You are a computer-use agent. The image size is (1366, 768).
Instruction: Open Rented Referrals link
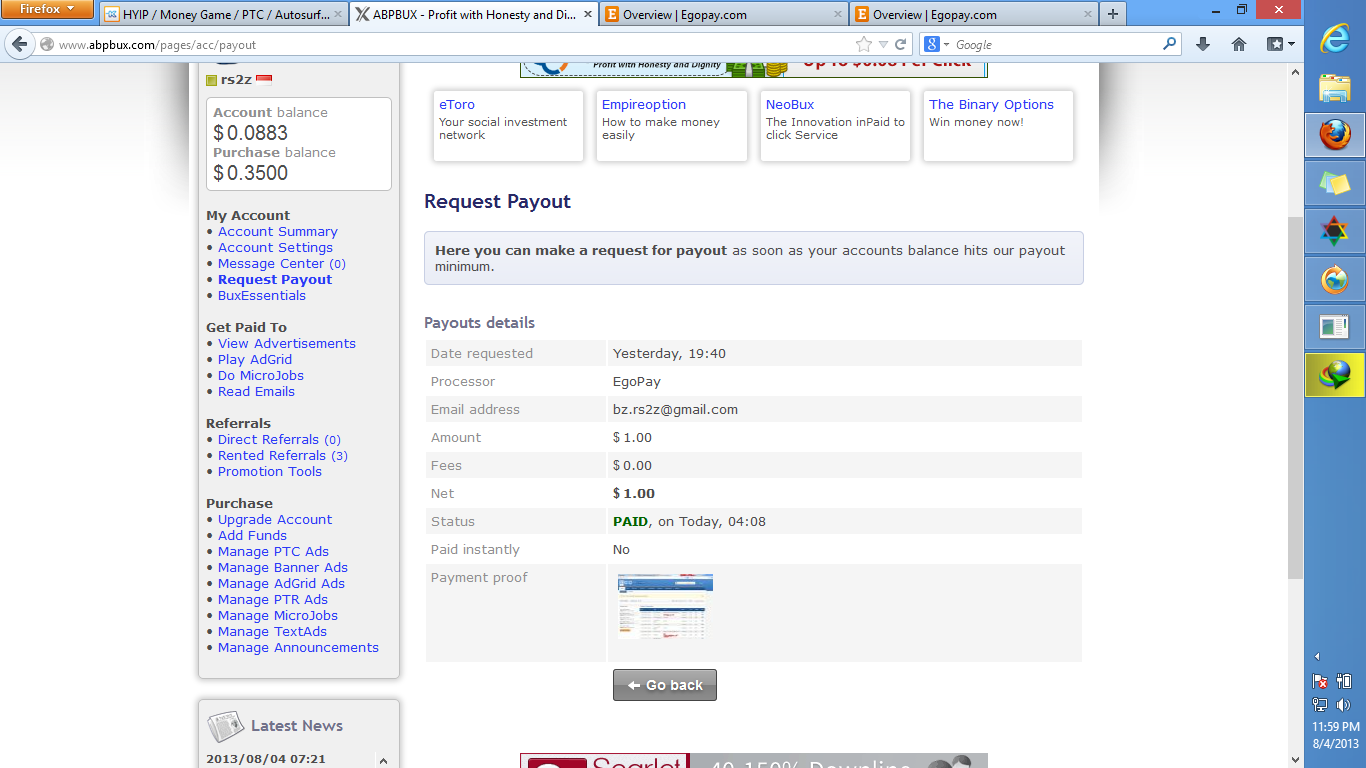tap(283, 455)
